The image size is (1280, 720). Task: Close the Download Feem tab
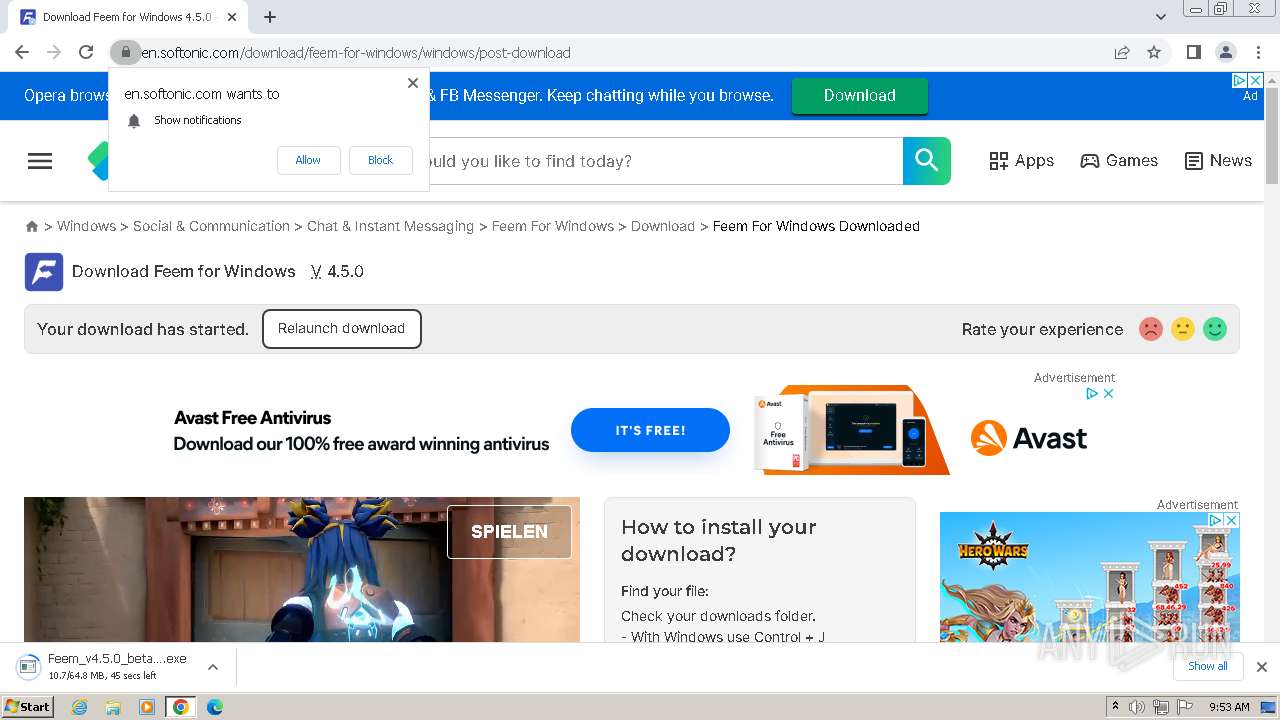(x=232, y=17)
